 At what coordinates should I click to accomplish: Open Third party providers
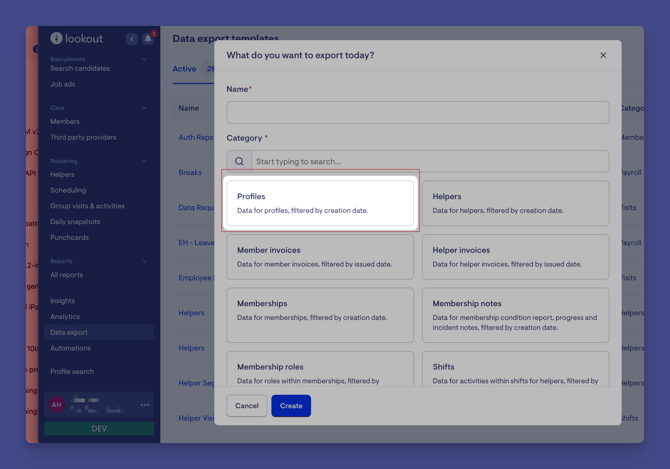pos(83,137)
